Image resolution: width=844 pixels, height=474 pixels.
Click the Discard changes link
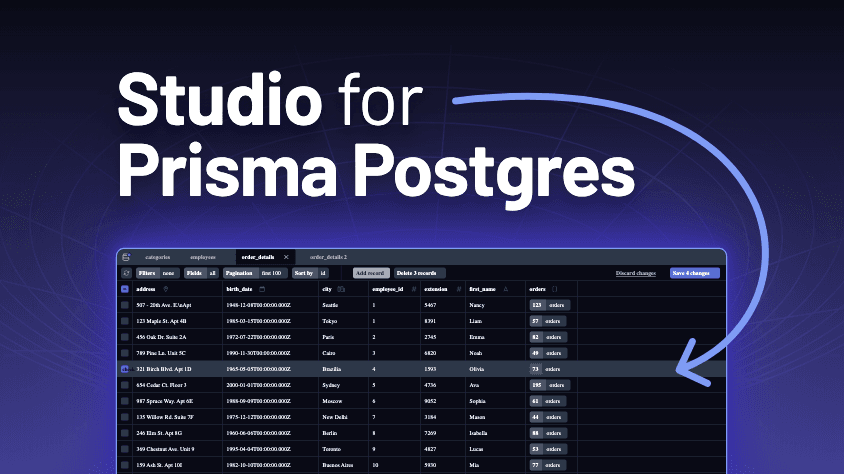click(x=636, y=273)
